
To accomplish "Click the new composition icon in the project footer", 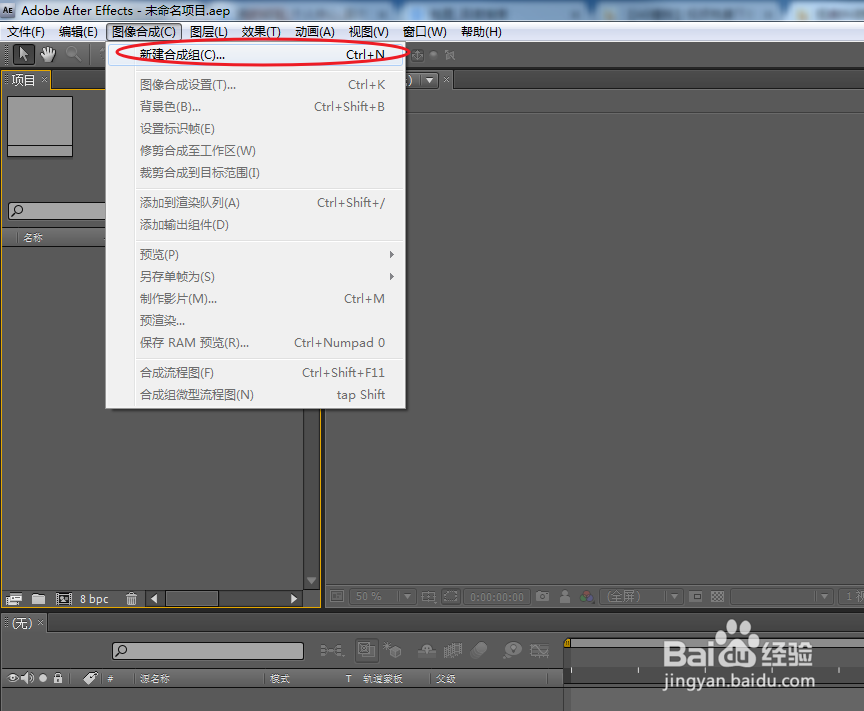I will 64,599.
